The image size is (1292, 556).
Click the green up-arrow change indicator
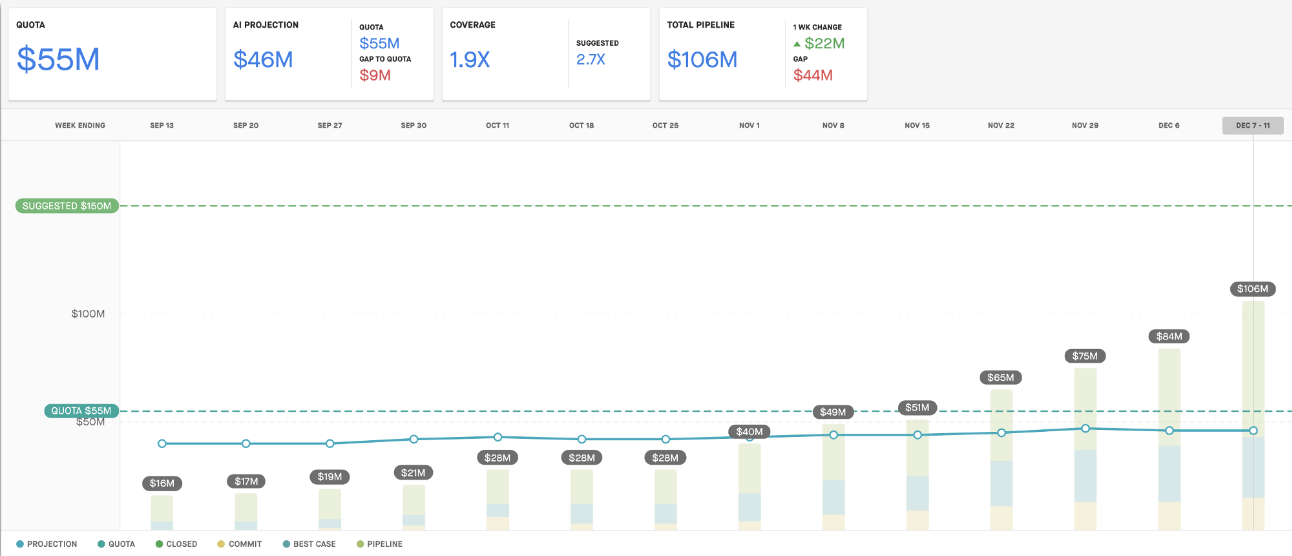click(x=796, y=43)
